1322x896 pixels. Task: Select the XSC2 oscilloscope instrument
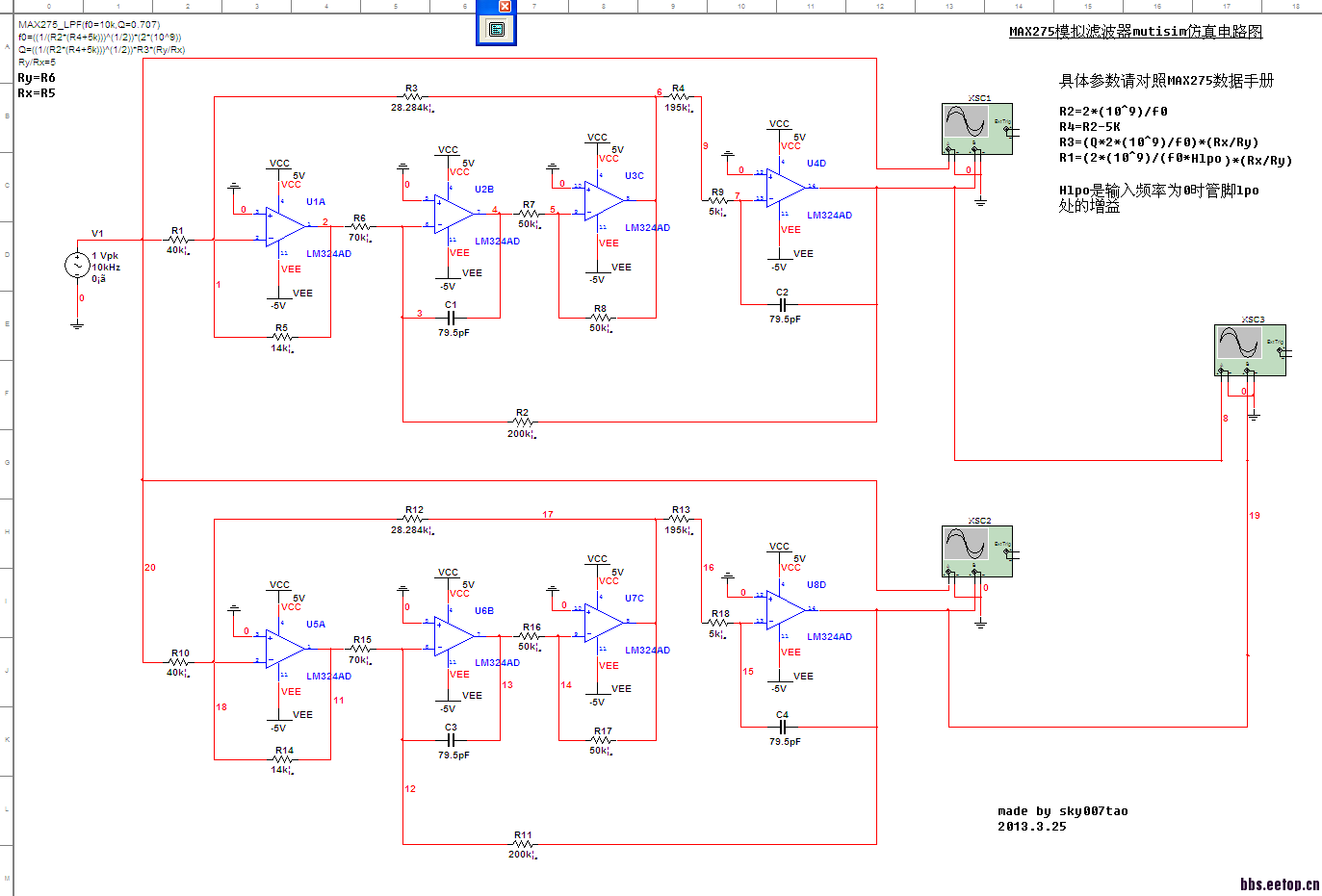point(977,550)
